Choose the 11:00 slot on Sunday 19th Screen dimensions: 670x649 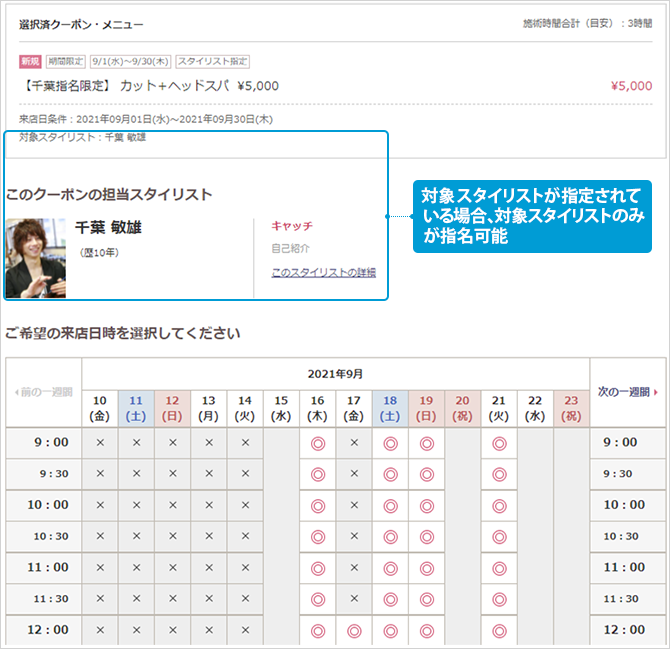coord(427,568)
